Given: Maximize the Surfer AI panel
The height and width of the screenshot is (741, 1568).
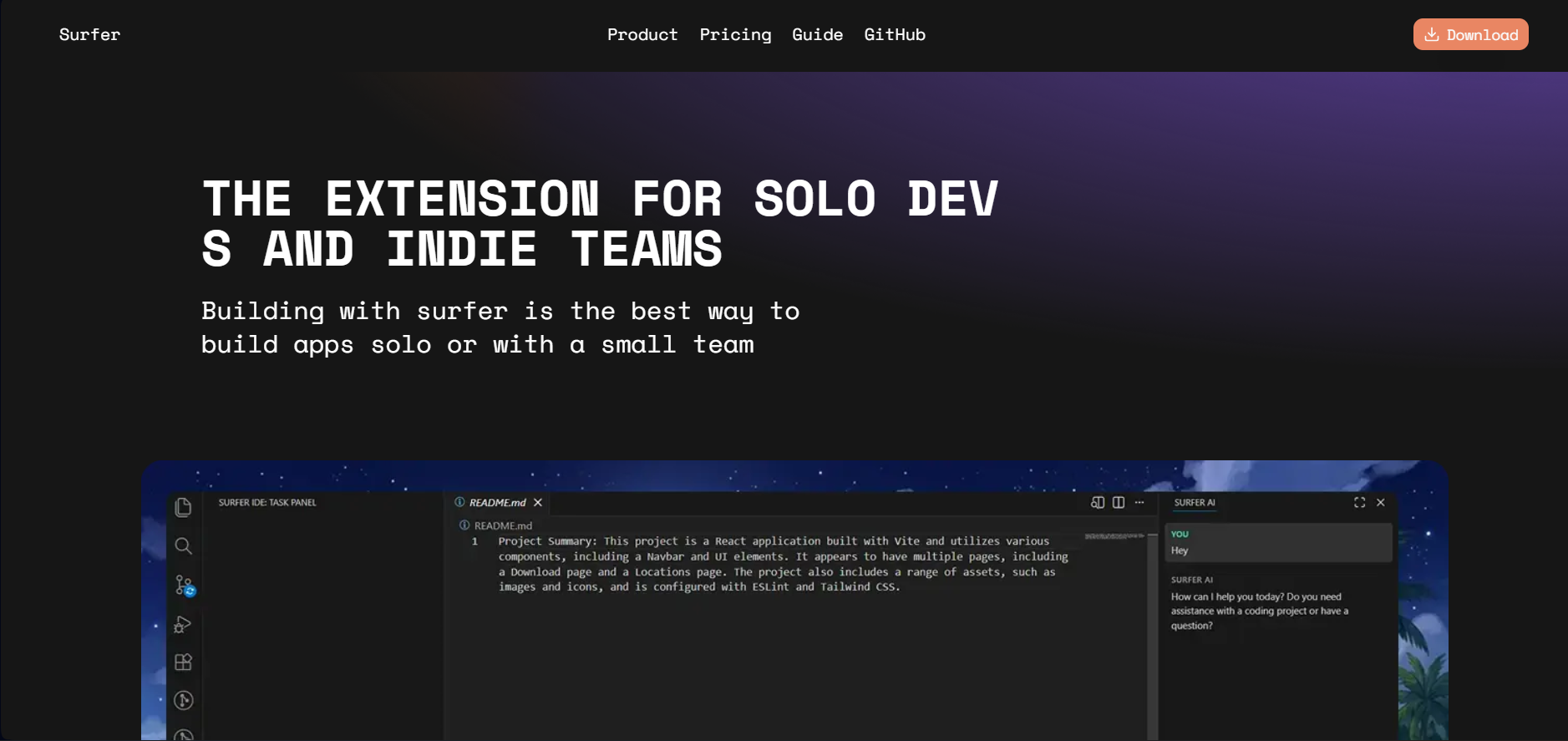Looking at the screenshot, I should click(1359, 502).
